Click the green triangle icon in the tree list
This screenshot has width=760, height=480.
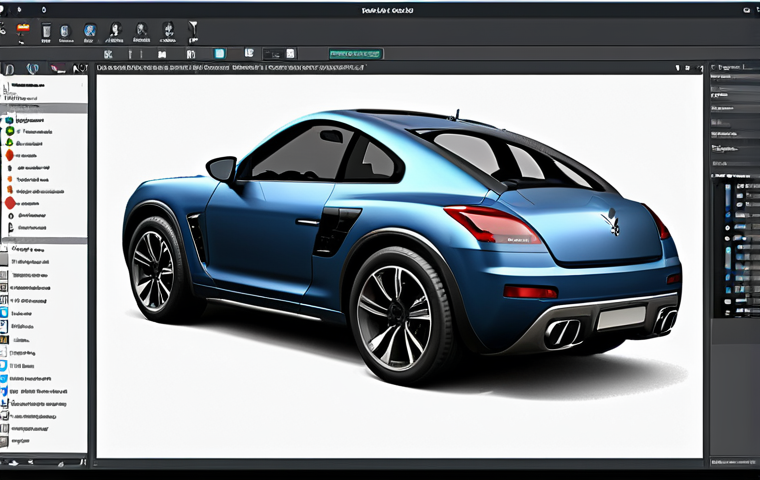(x=9, y=143)
